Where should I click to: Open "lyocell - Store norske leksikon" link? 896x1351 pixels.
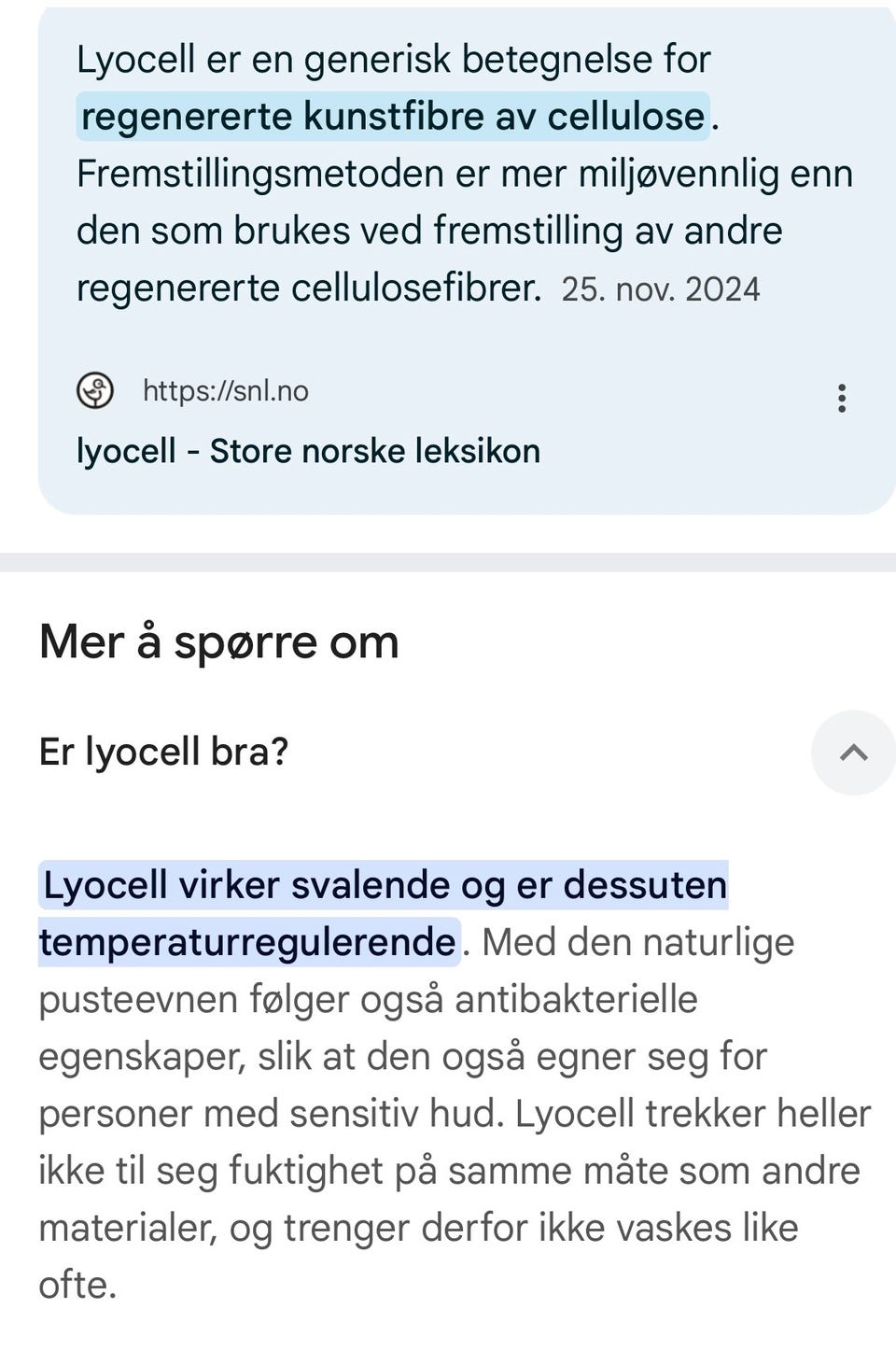pos(308,451)
